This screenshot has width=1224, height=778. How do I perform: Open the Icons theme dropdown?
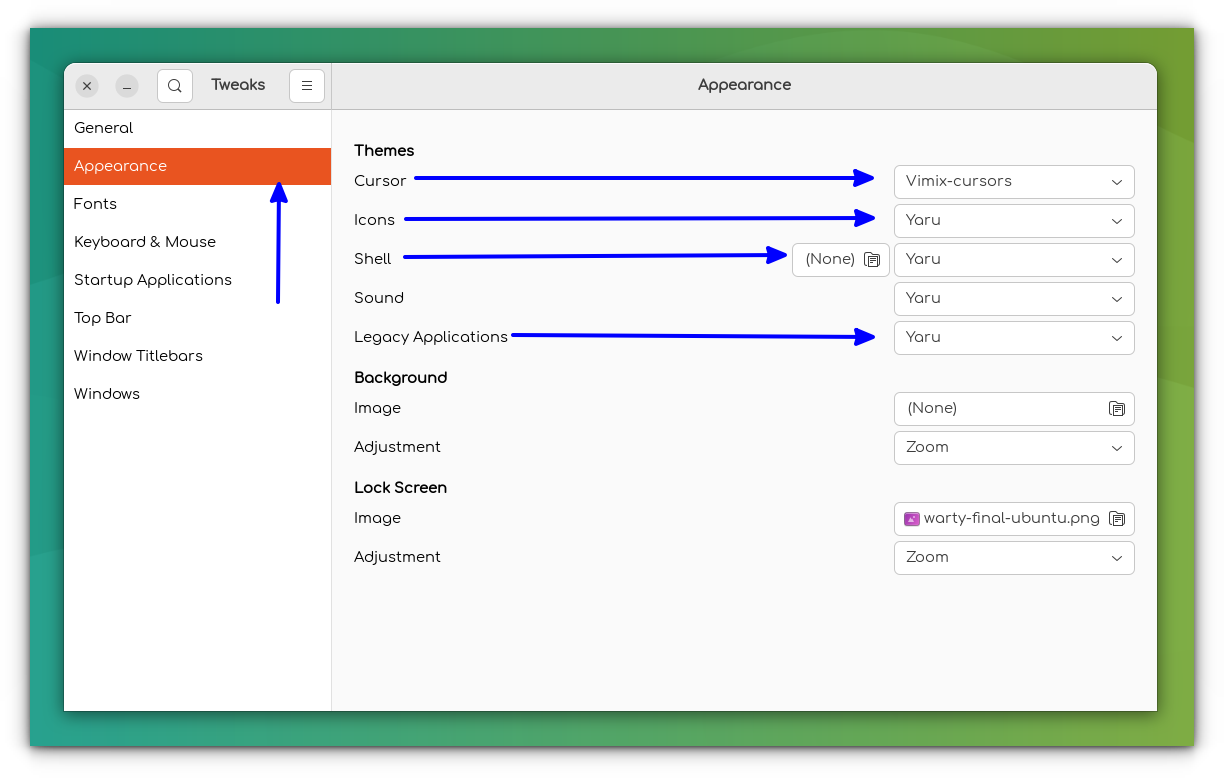pos(1013,220)
